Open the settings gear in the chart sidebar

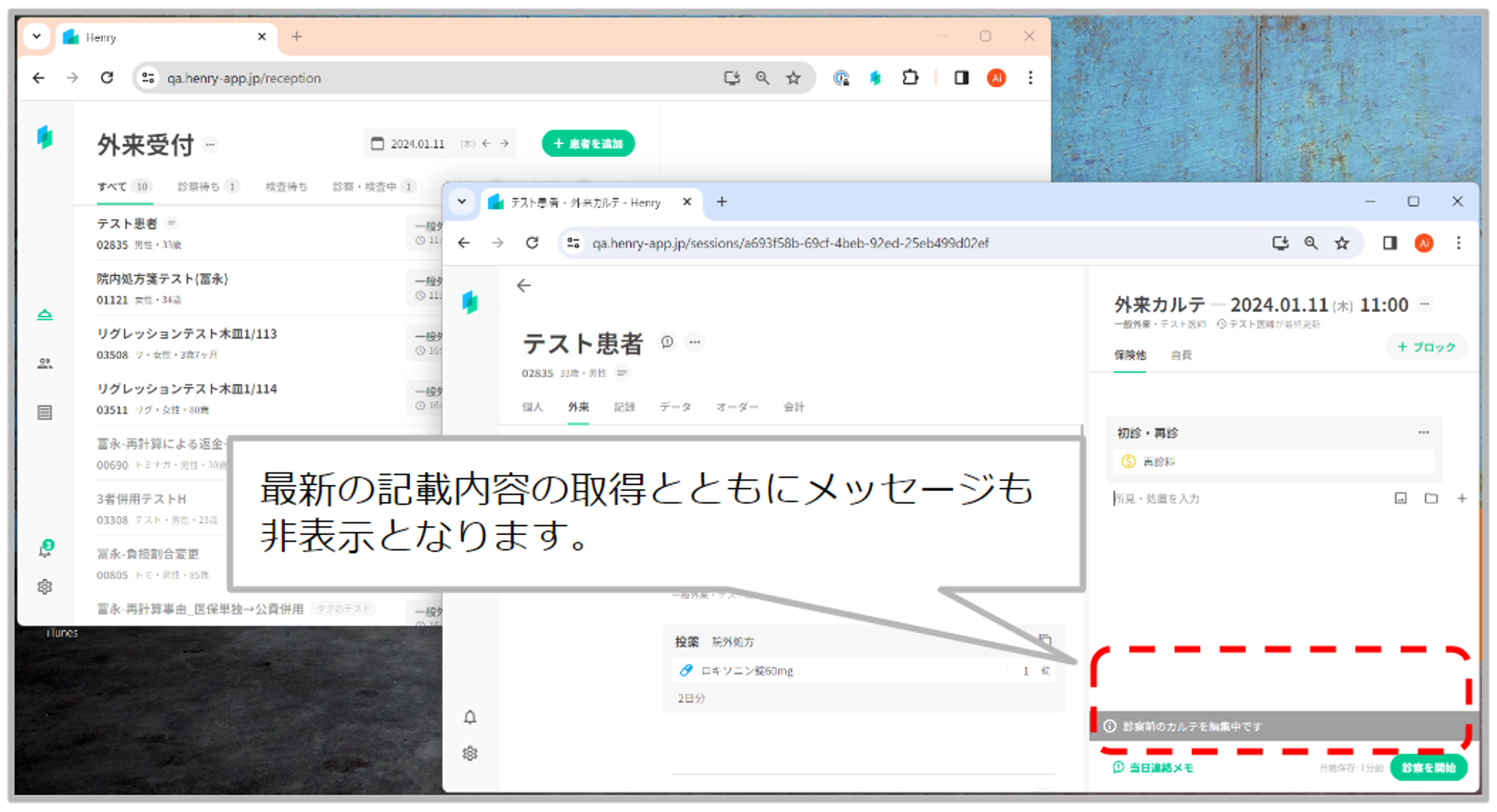pyautogui.click(x=470, y=754)
